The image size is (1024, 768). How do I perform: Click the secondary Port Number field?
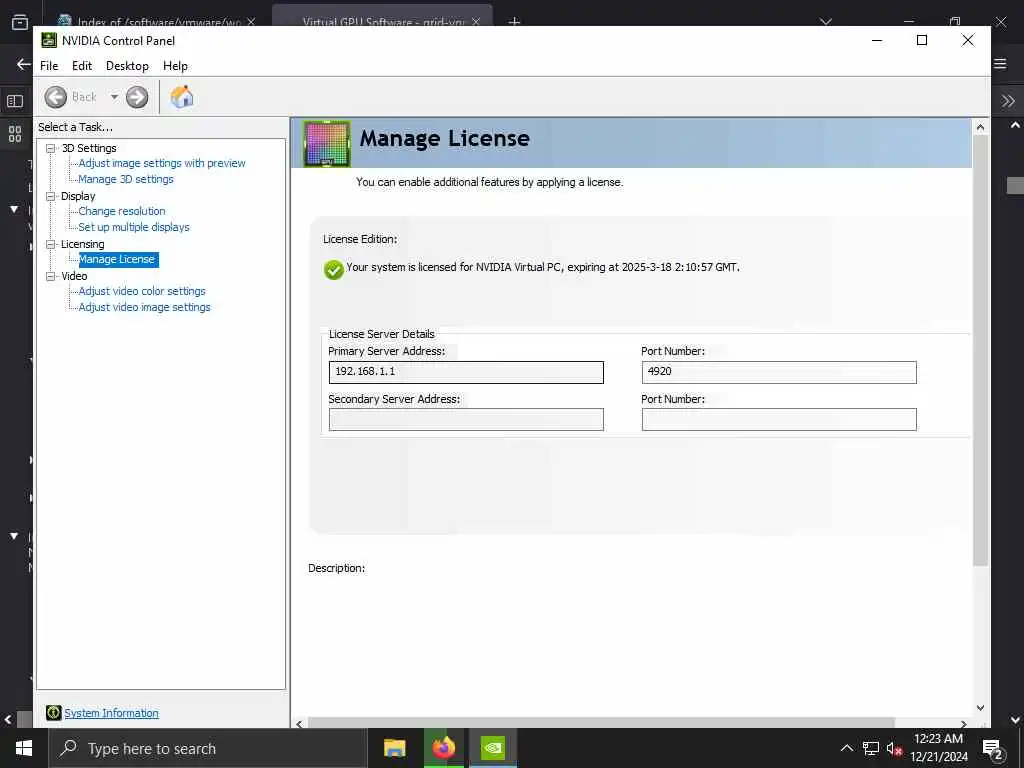(779, 419)
